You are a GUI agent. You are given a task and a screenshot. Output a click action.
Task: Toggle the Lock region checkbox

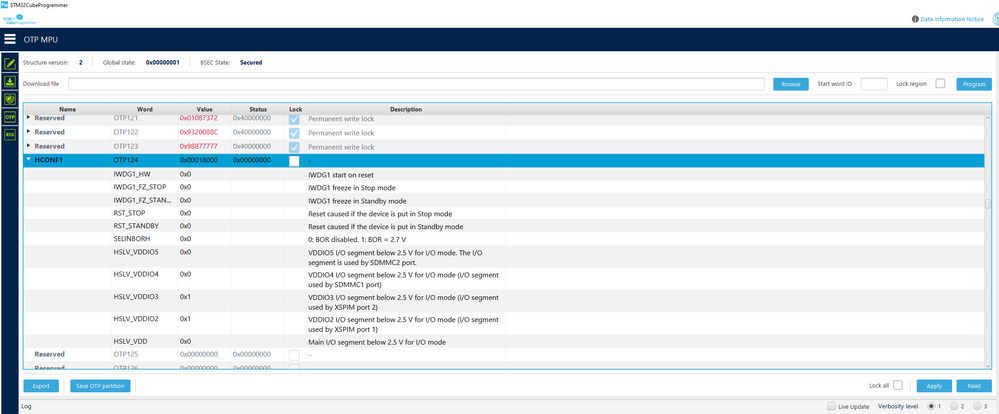pyautogui.click(x=940, y=83)
